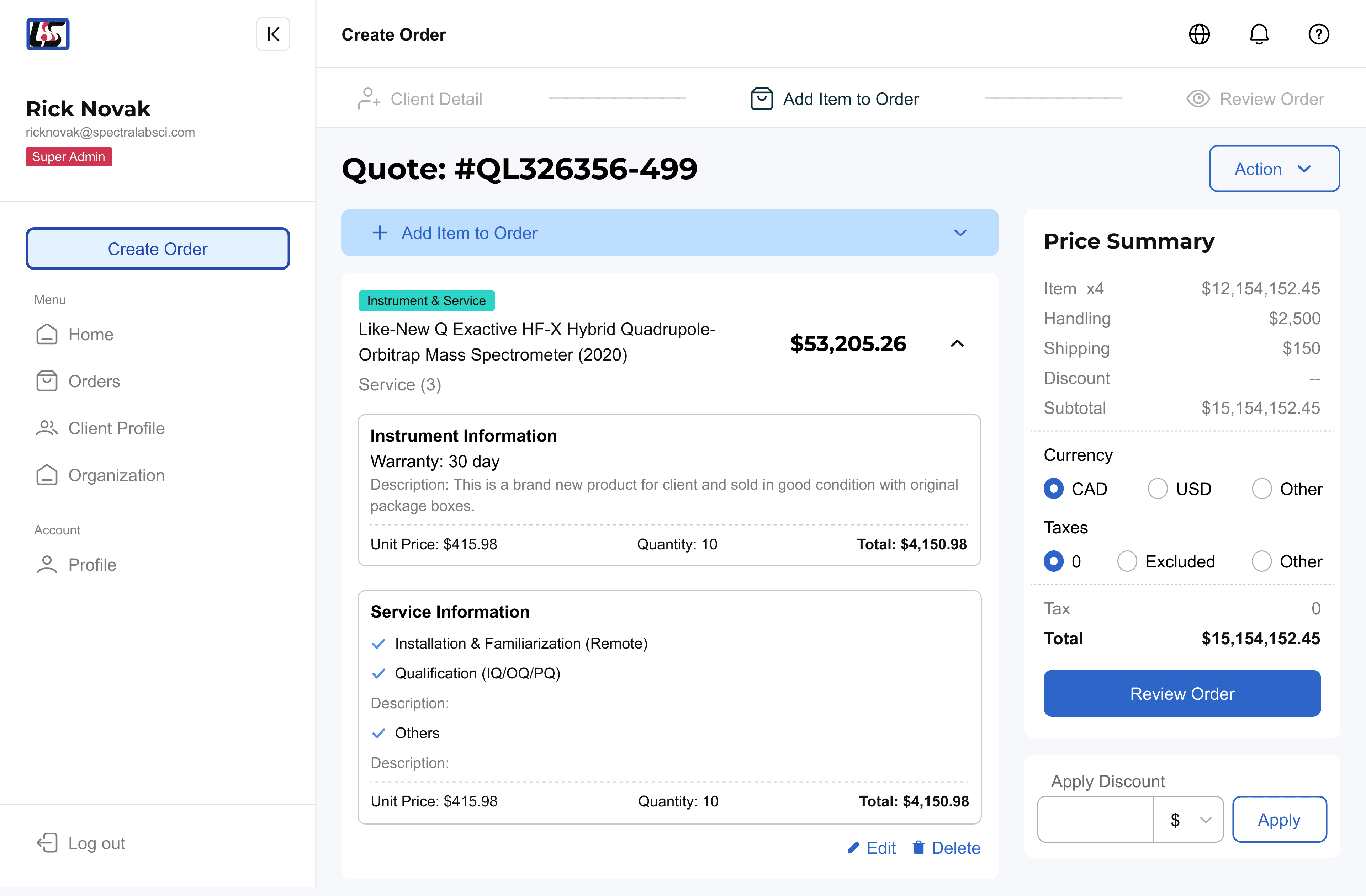Click the pencil Edit icon
Image resolution: width=1366 pixels, height=896 pixels.
[853, 847]
